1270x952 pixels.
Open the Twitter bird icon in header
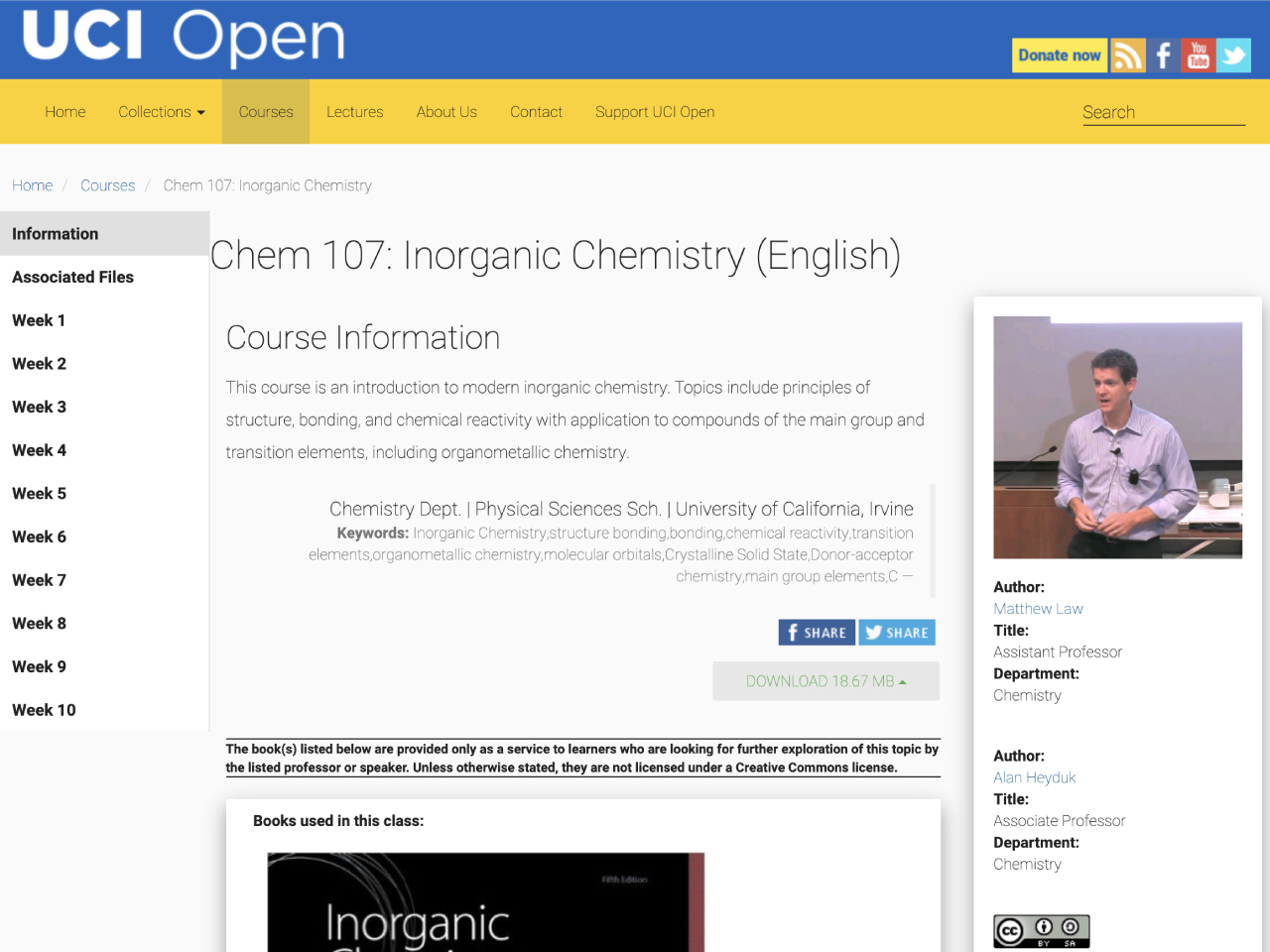coord(1233,56)
